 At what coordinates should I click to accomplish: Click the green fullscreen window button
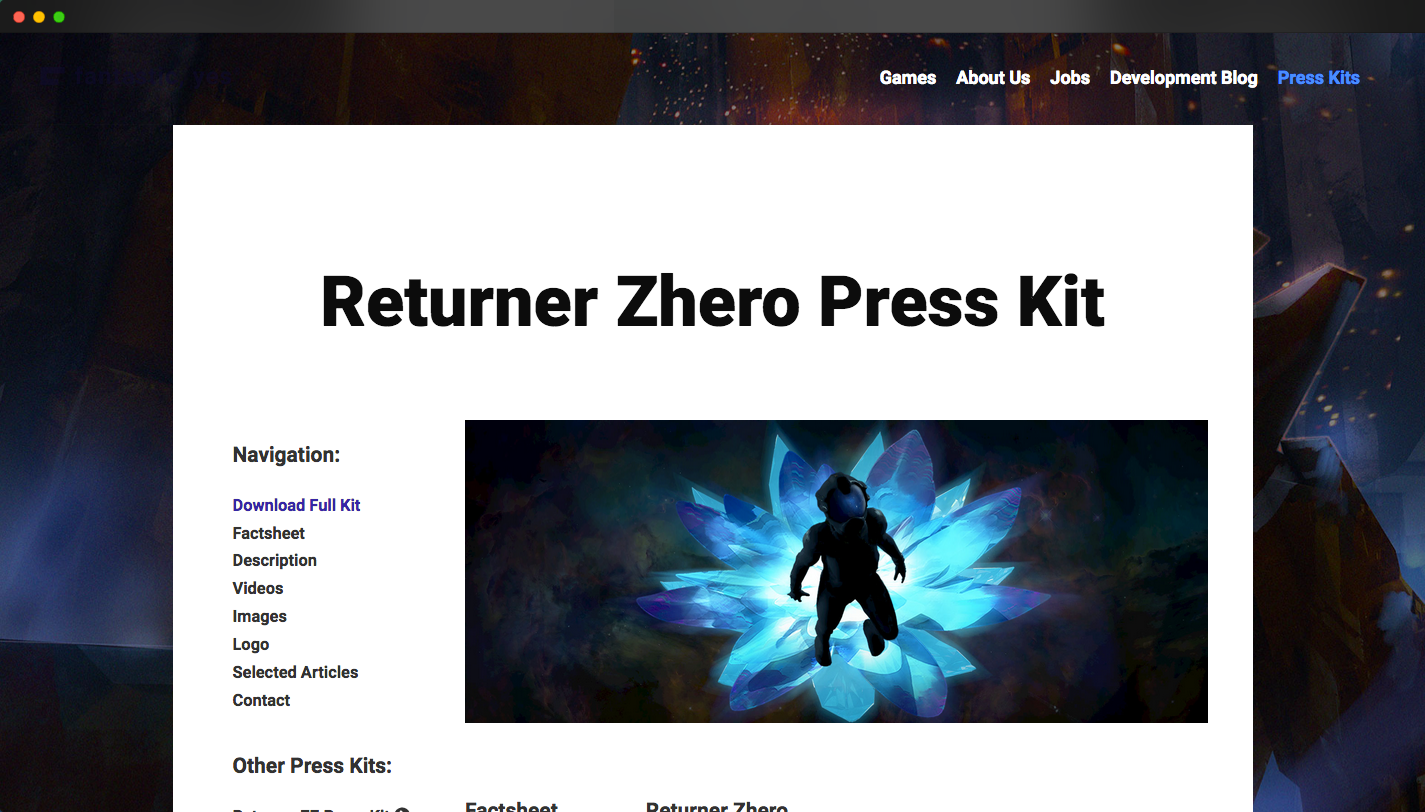[59, 17]
